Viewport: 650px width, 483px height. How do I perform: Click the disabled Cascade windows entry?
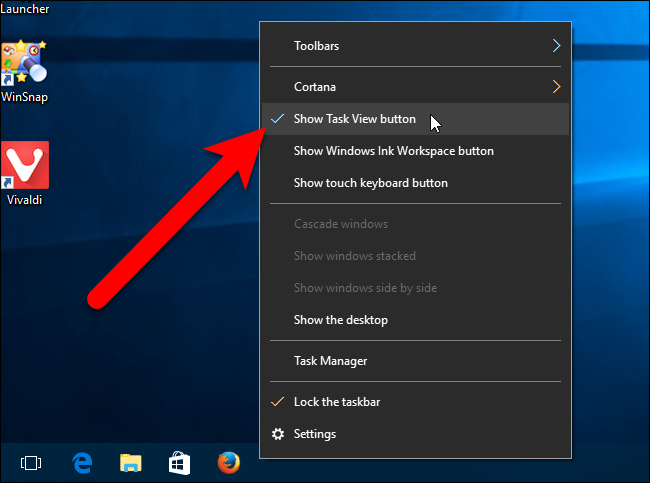click(x=415, y=224)
